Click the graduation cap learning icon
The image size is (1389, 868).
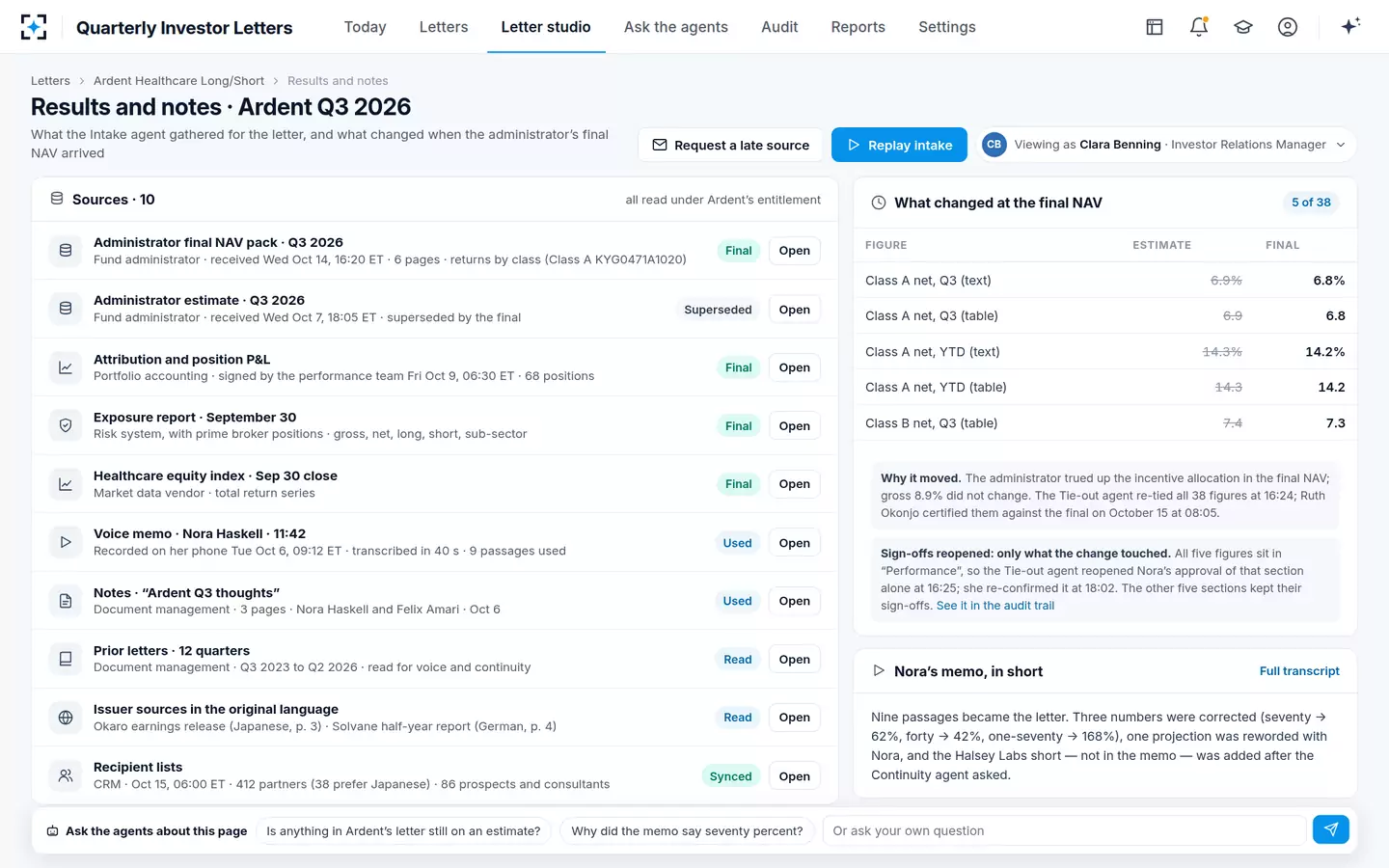click(1243, 27)
